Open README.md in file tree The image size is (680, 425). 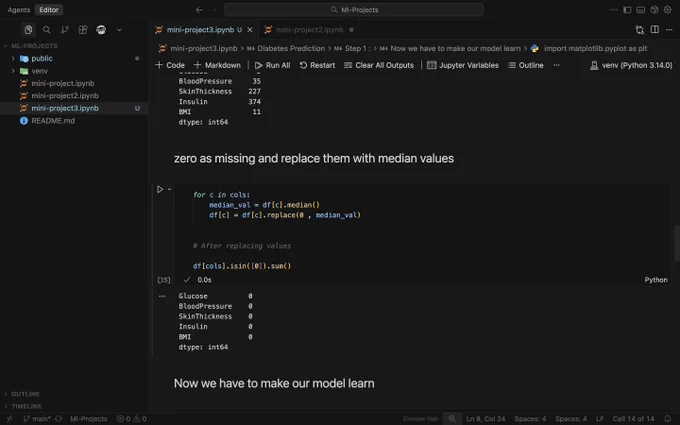(52, 121)
